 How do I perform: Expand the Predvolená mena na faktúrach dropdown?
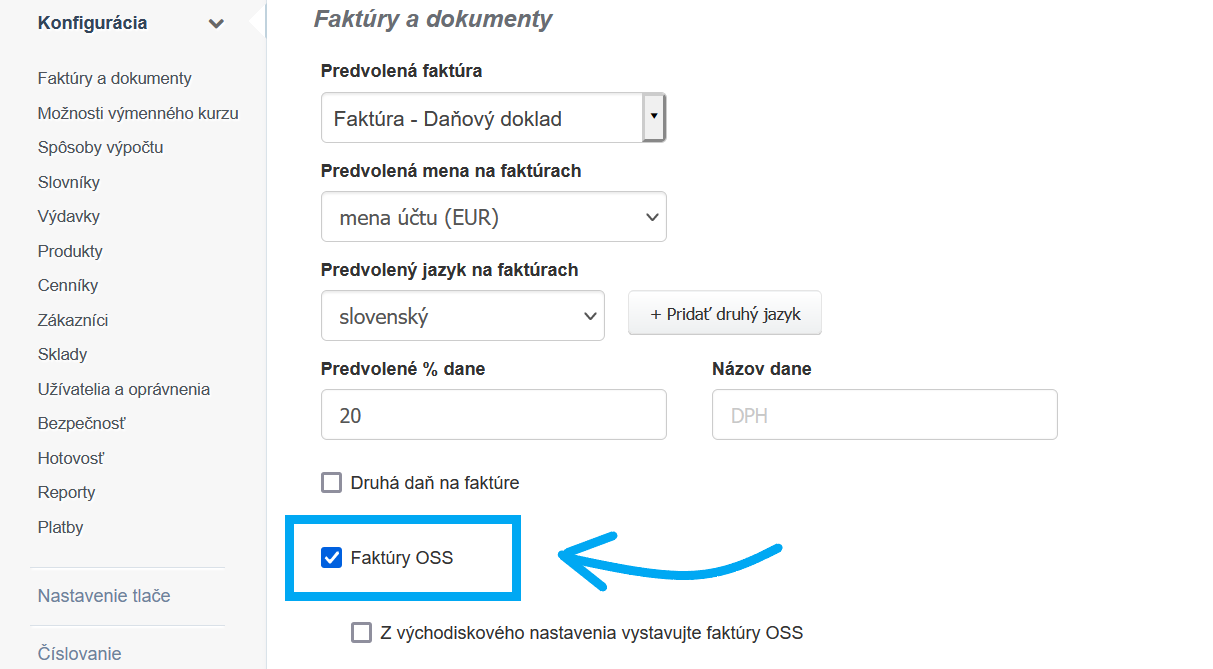493,217
